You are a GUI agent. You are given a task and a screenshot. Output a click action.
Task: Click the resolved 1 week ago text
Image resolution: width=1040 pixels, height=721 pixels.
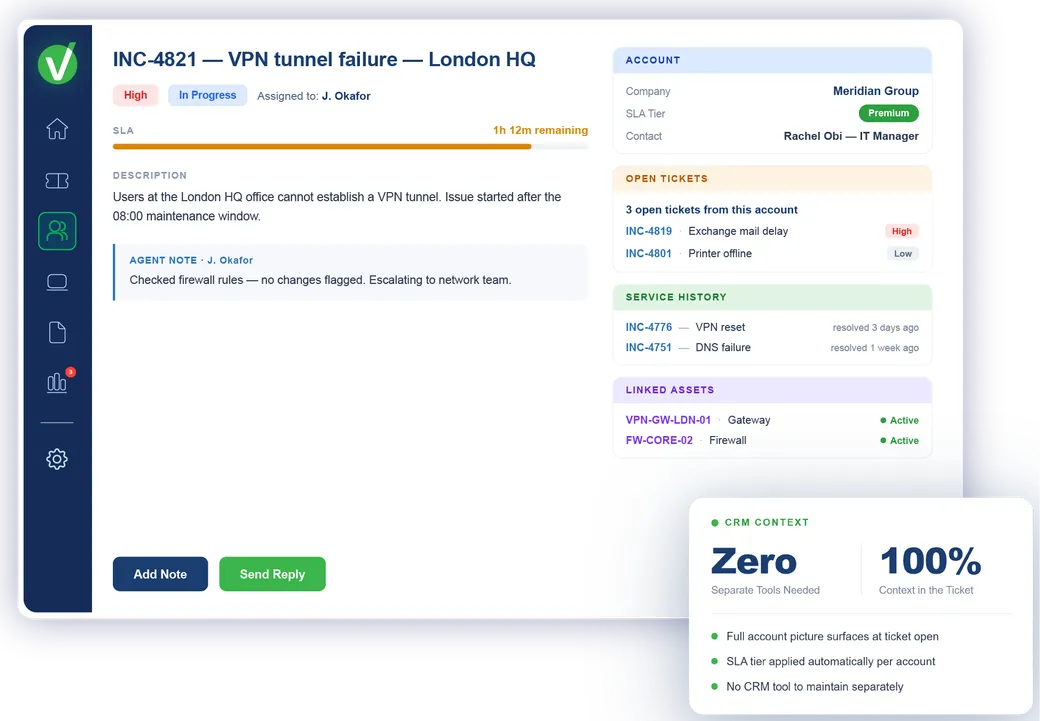pyautogui.click(x=874, y=348)
